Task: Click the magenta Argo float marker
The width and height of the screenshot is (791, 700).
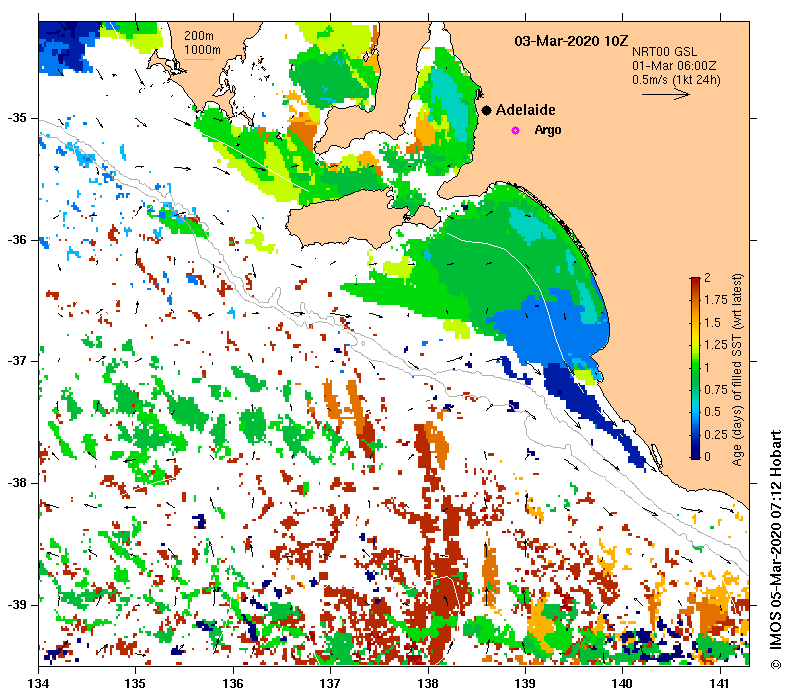Action: (515, 130)
